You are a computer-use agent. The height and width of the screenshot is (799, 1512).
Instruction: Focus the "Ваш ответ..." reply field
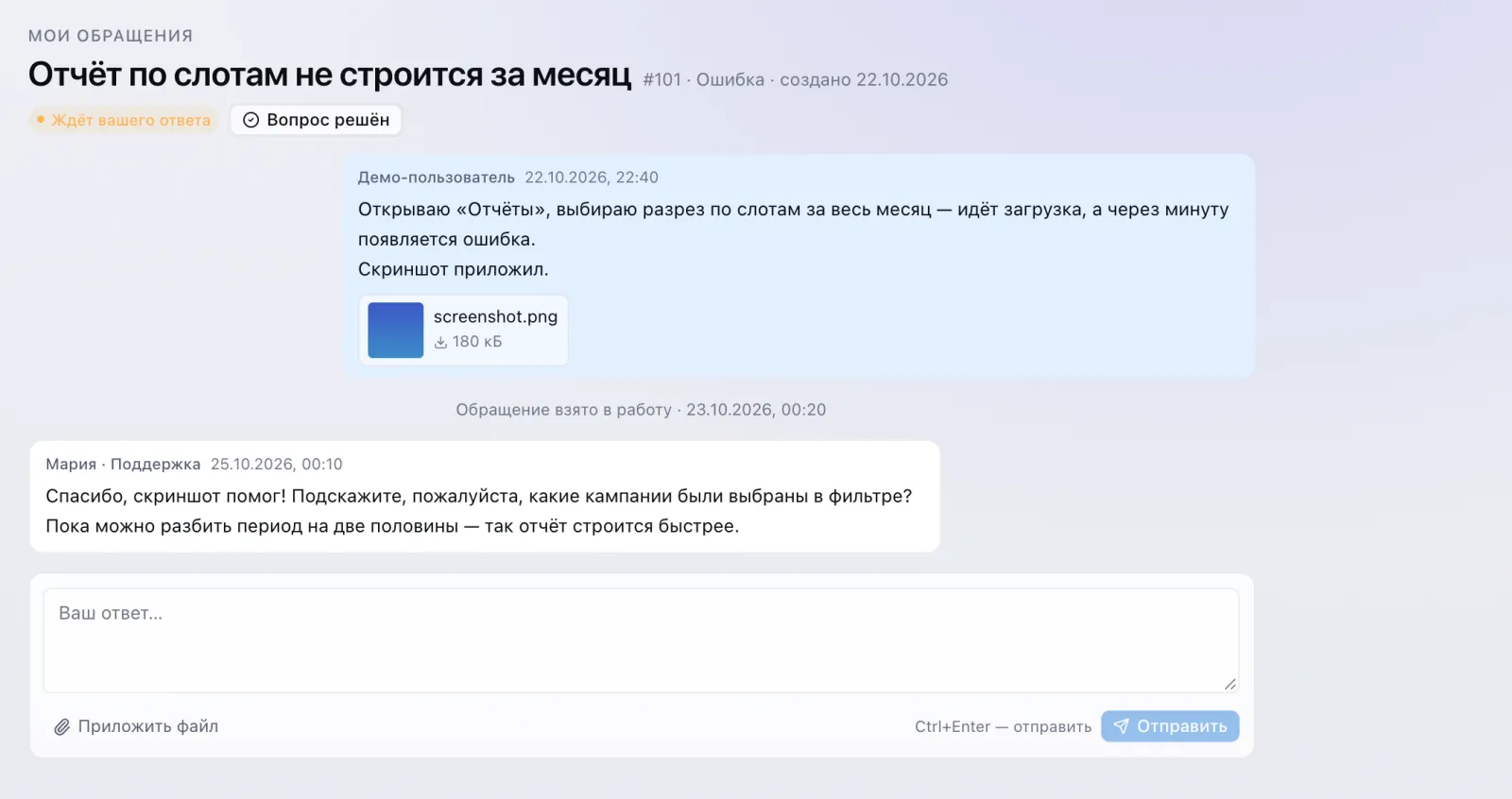(x=641, y=640)
